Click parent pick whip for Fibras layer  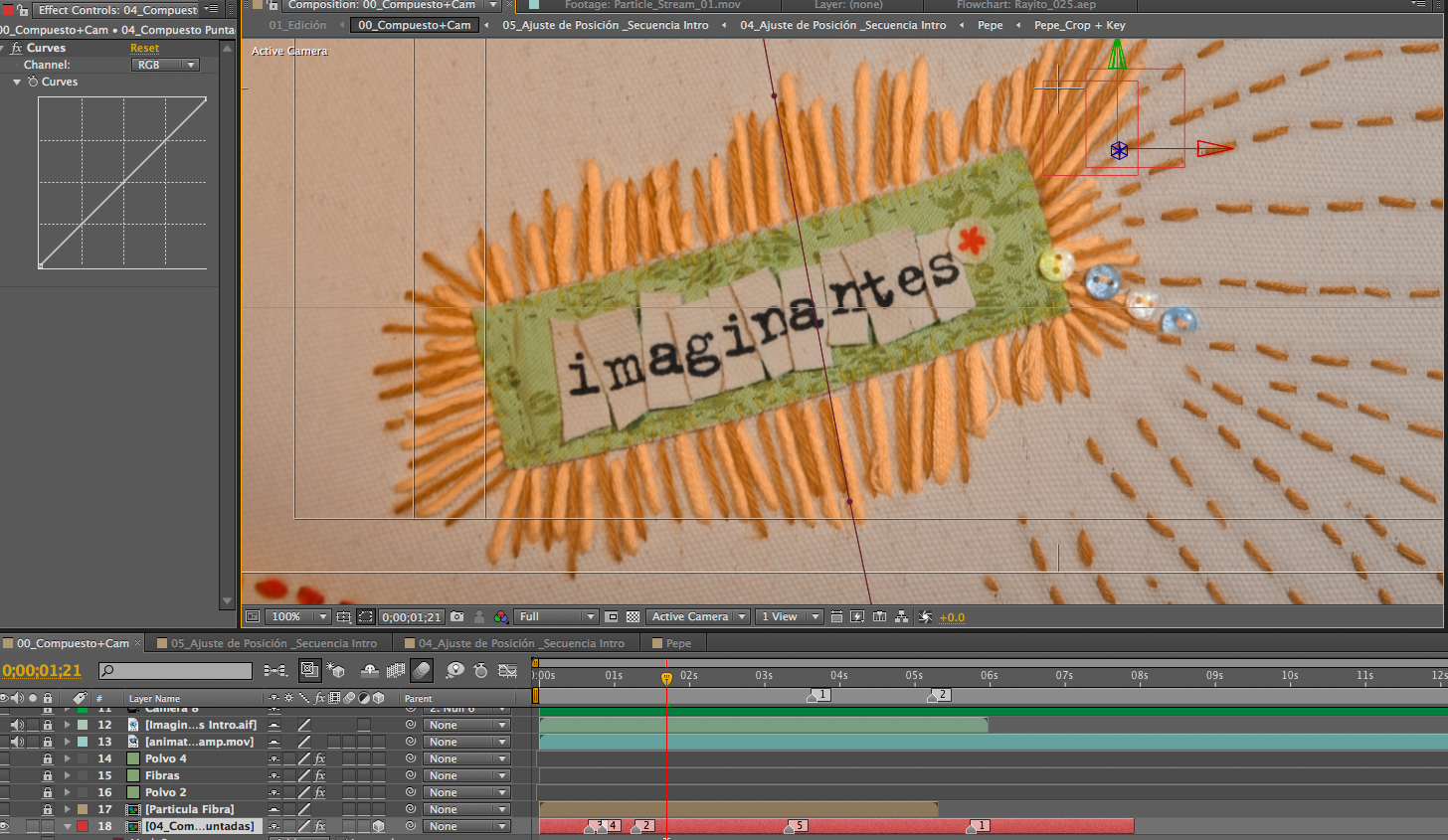point(411,775)
